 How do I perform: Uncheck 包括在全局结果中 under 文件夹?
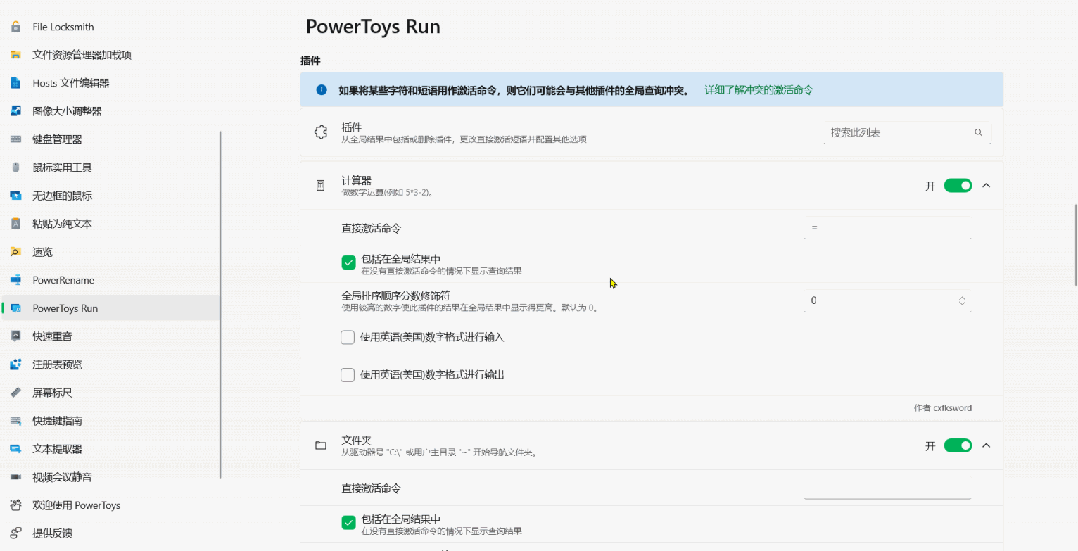click(x=349, y=523)
